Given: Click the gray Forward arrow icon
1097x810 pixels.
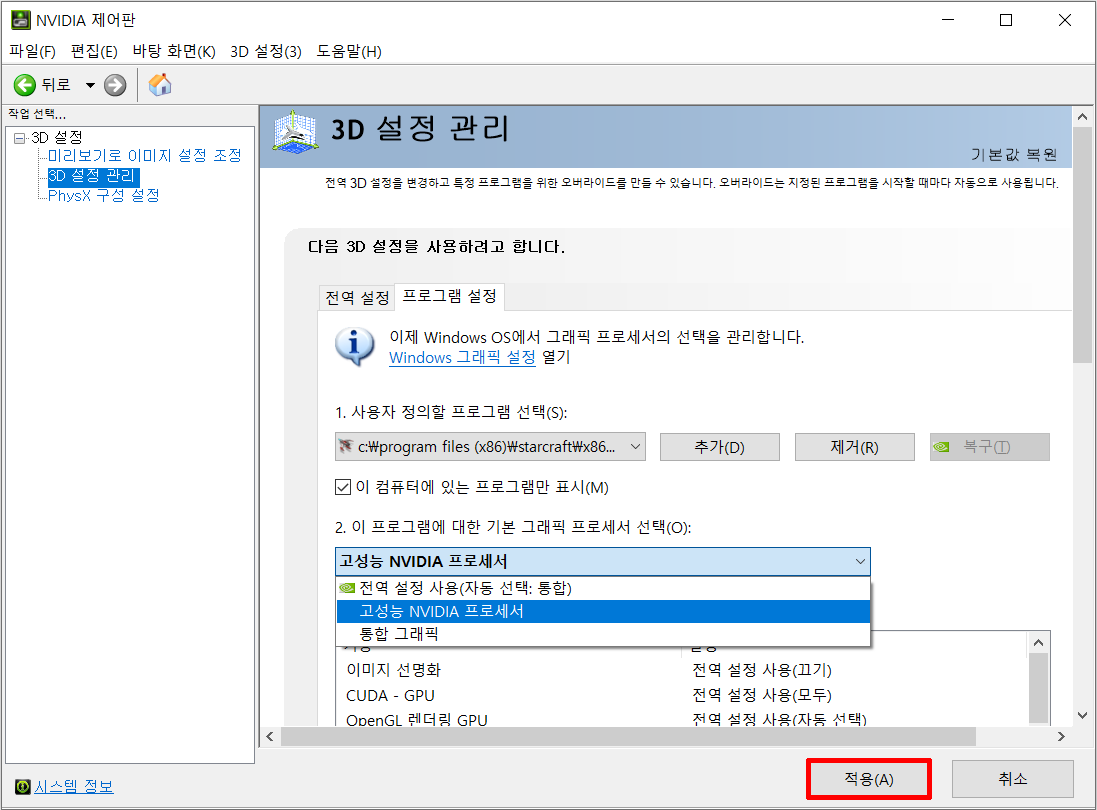Looking at the screenshot, I should (x=115, y=85).
